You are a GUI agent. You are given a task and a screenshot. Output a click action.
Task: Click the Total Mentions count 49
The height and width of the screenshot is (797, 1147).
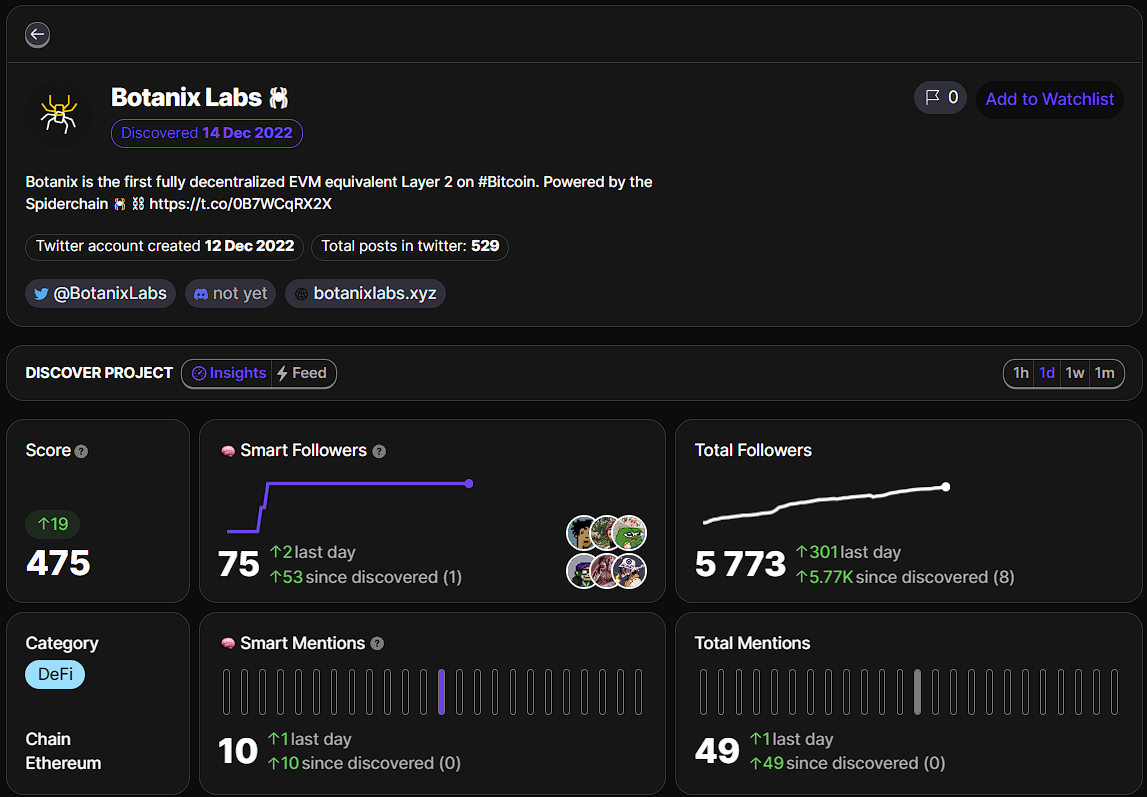717,752
